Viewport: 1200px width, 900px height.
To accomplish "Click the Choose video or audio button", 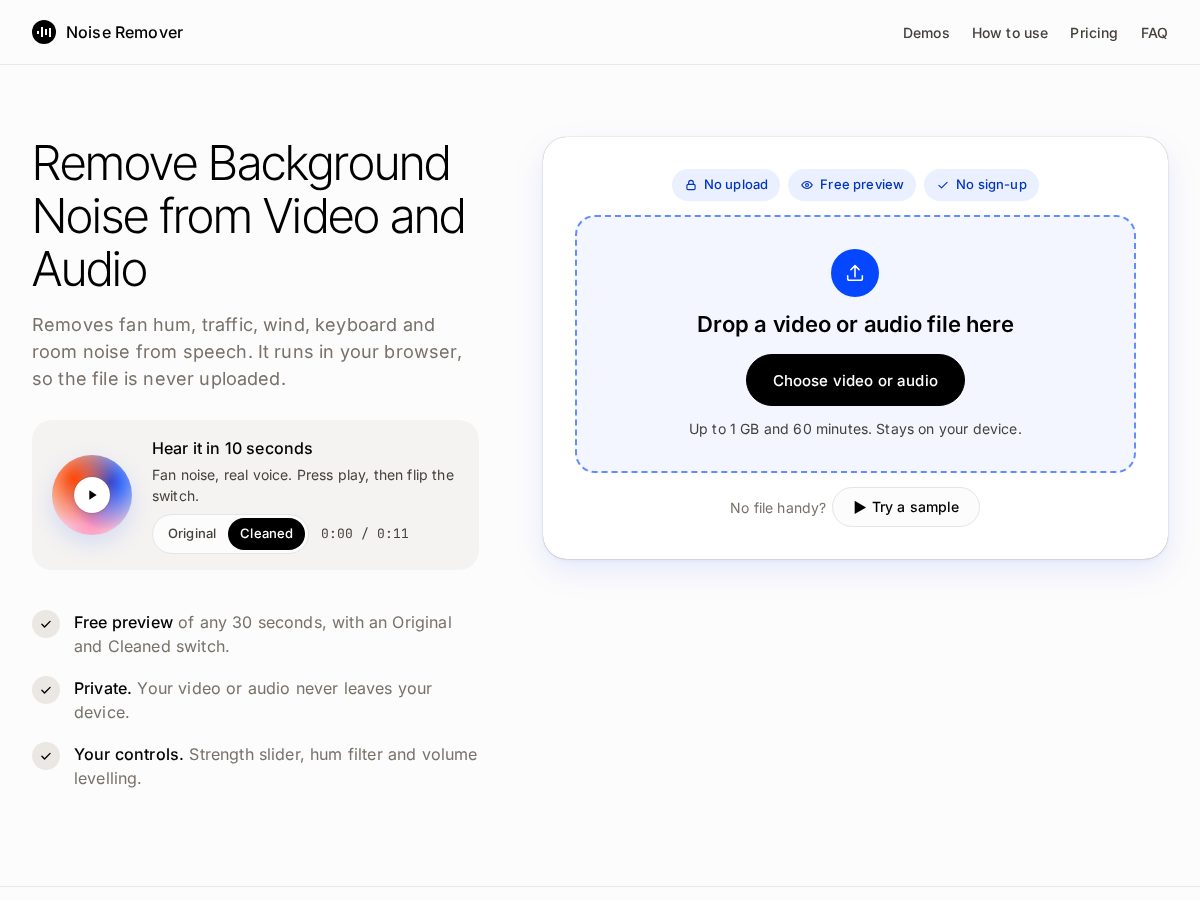I will click(x=855, y=380).
